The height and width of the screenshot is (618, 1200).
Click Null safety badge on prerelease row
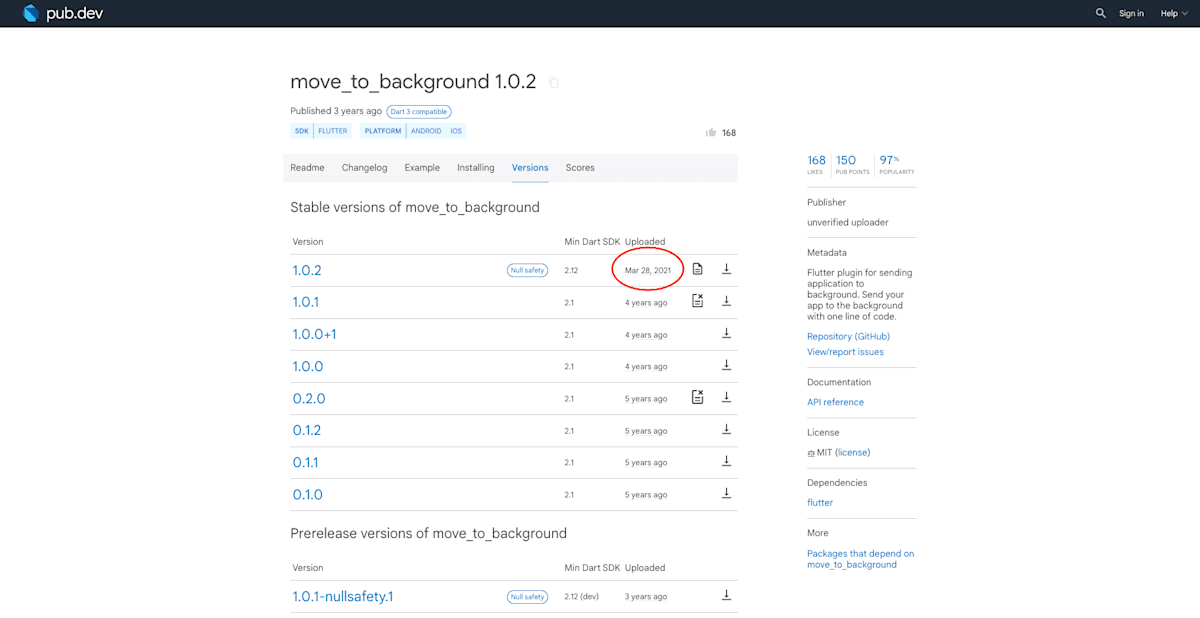(527, 596)
